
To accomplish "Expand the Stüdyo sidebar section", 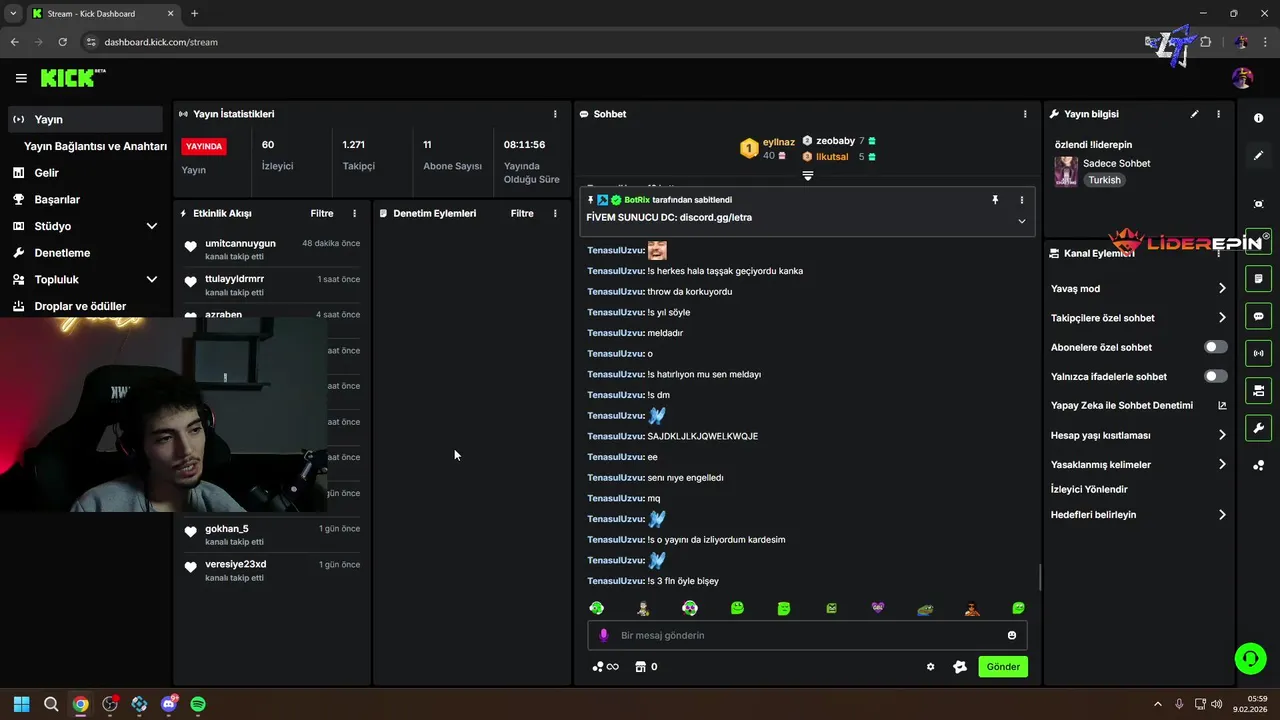I will [x=152, y=226].
